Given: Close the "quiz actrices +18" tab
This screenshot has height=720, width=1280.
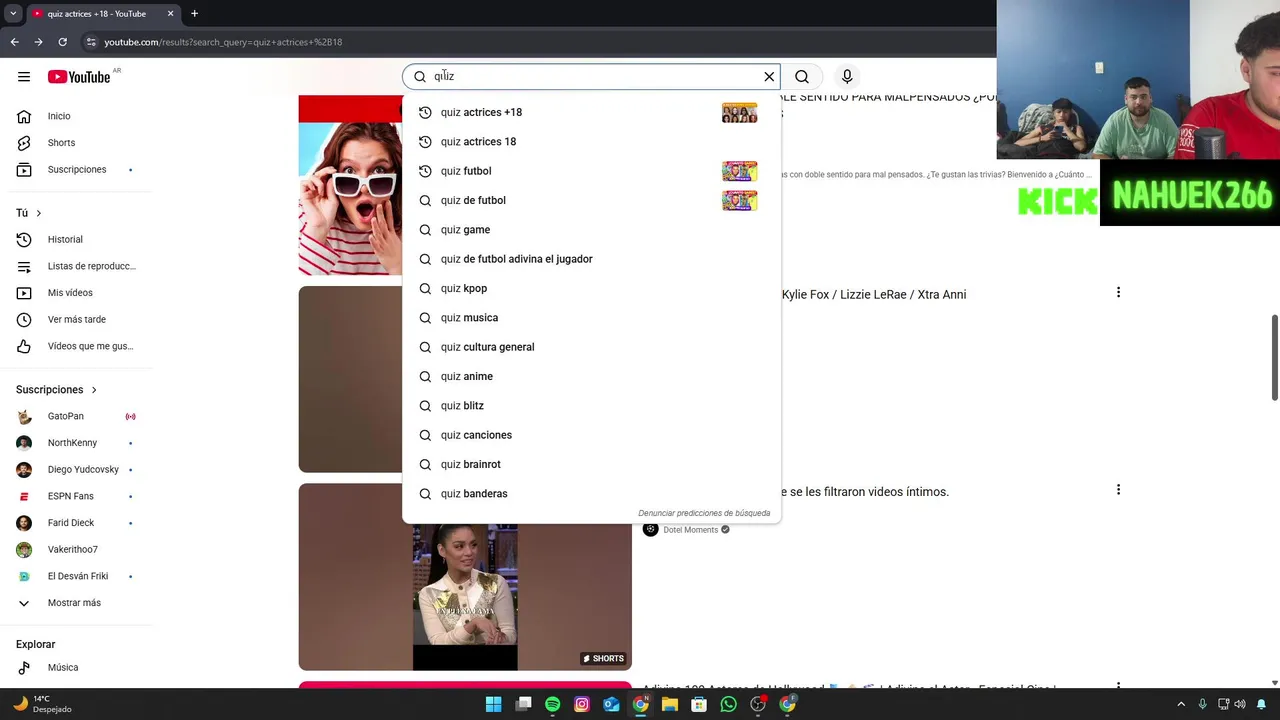Looking at the screenshot, I should pyautogui.click(x=170, y=14).
